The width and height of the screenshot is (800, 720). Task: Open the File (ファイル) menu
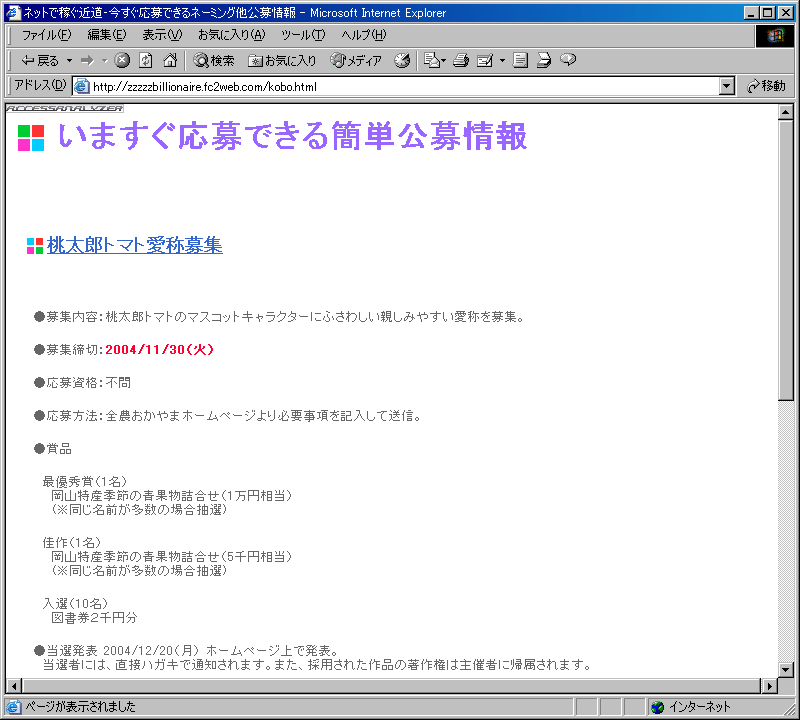46,35
